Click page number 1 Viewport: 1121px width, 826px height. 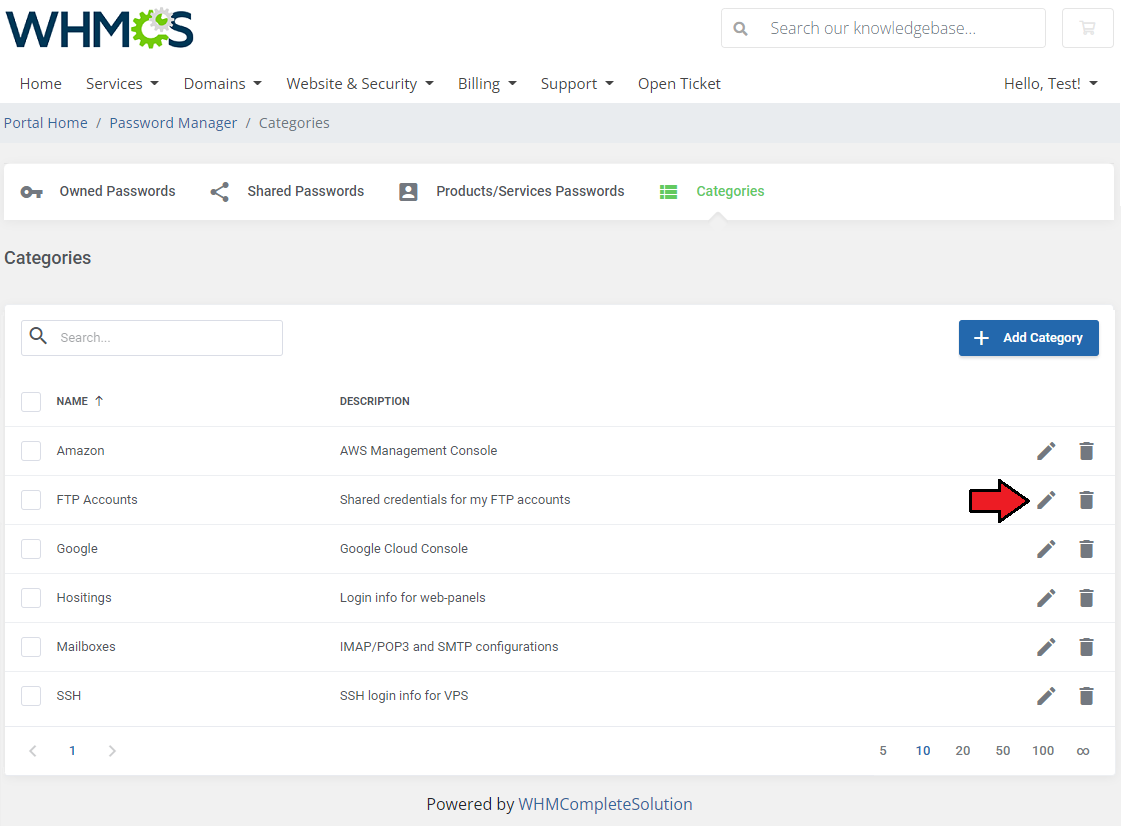[x=72, y=751]
